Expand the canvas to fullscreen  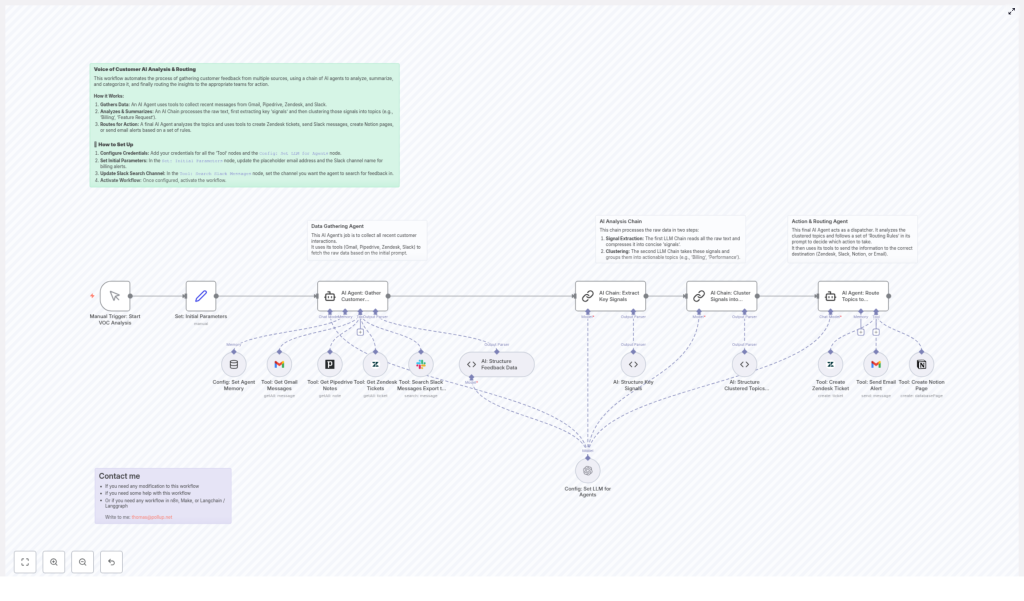coord(1012,12)
